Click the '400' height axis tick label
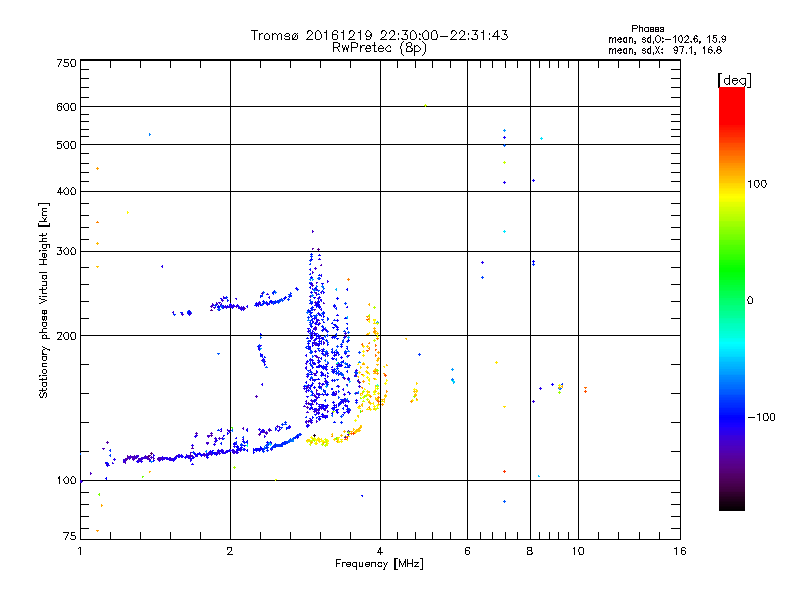The width and height of the screenshot is (800, 600). pyautogui.click(x=66, y=191)
